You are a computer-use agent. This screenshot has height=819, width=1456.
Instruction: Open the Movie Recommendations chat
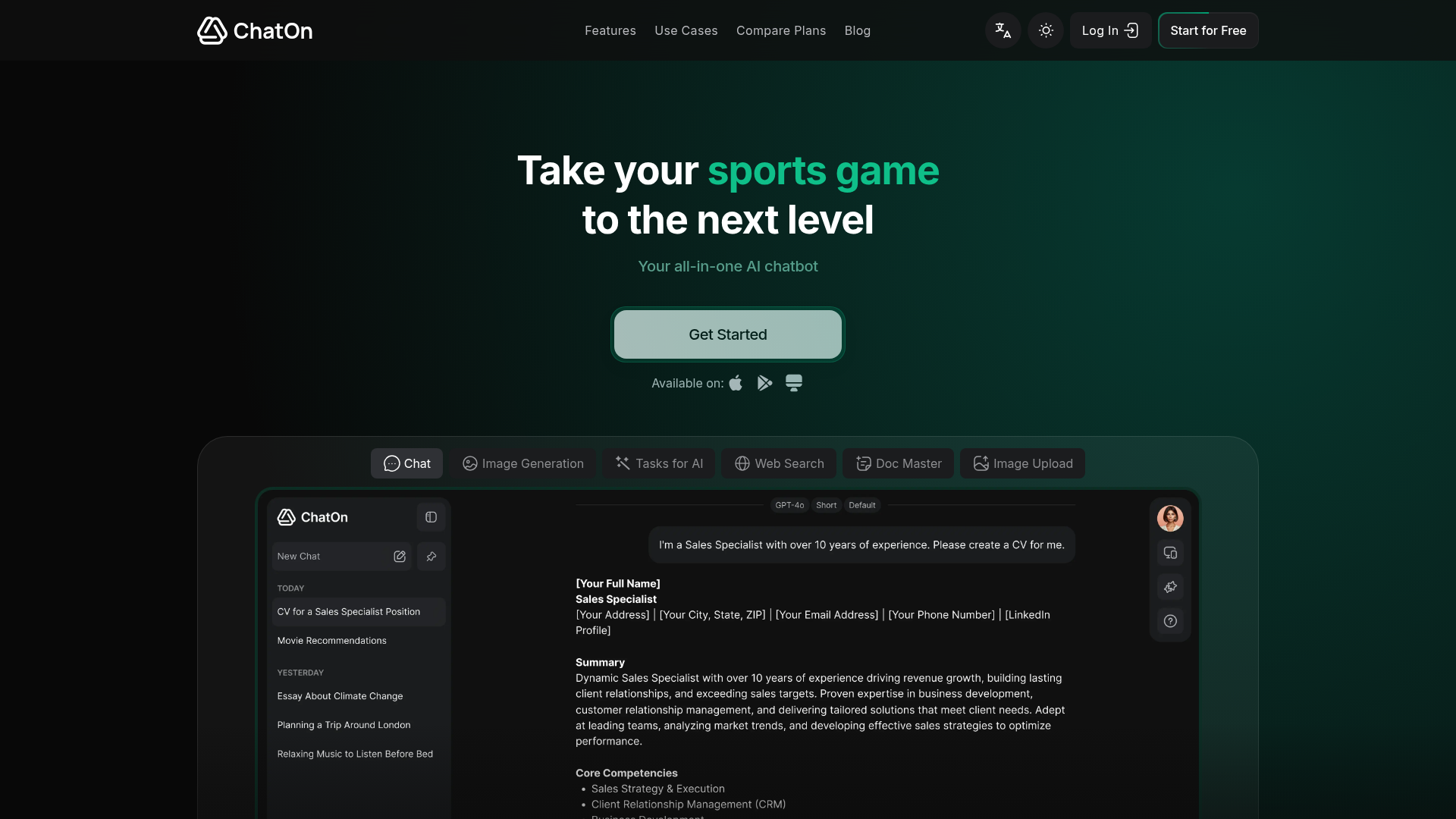[332, 641]
